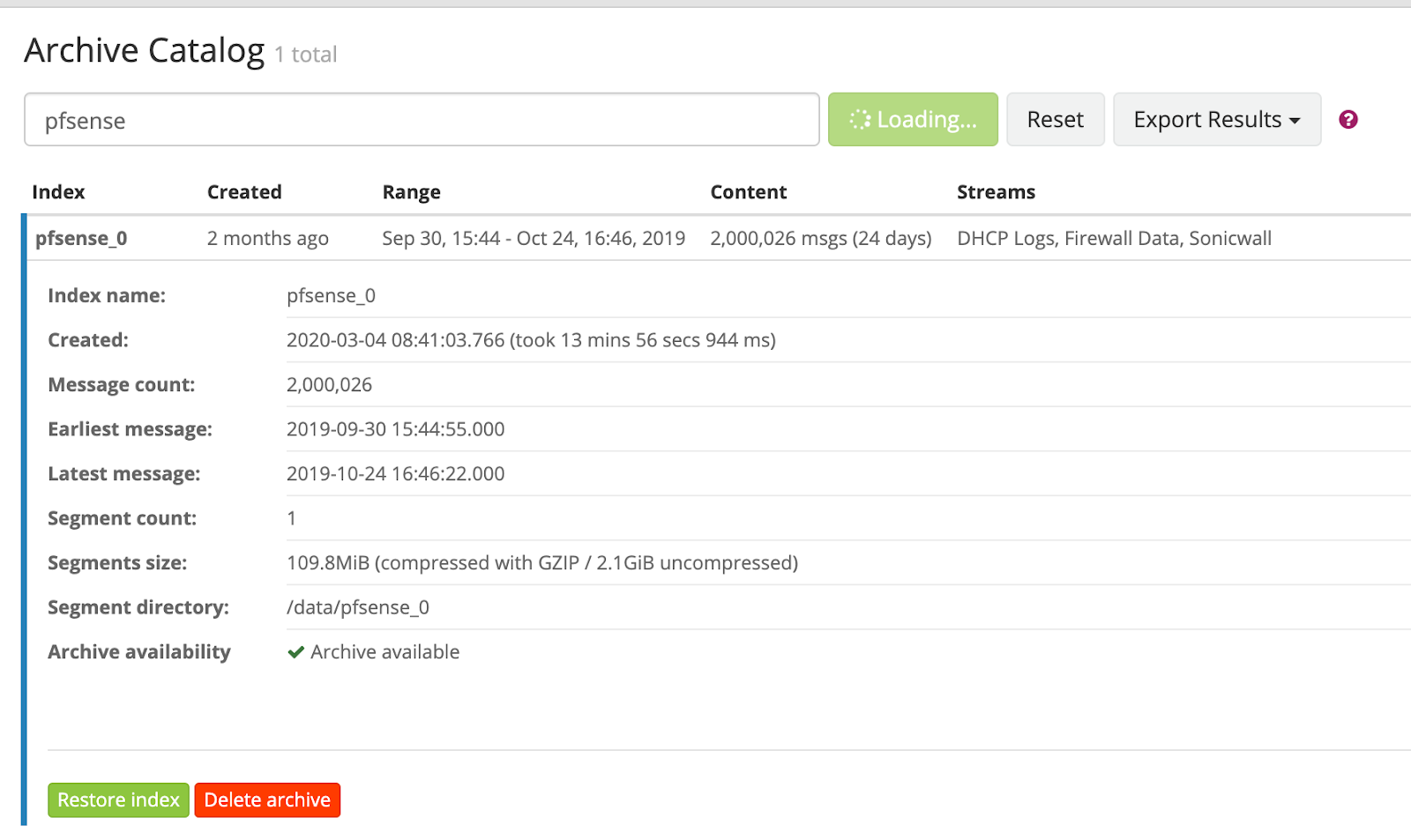Click the Loading search button

[913, 119]
